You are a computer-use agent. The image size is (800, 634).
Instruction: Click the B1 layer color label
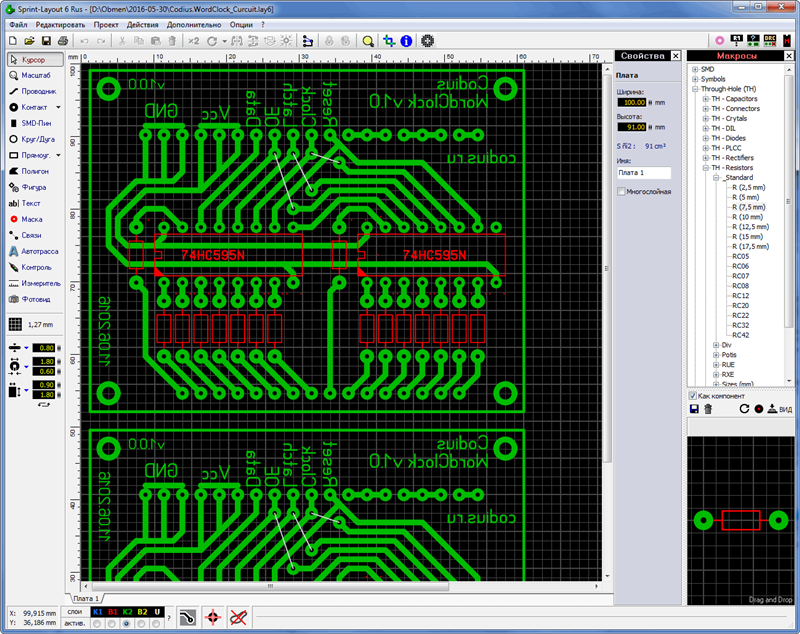click(x=112, y=610)
